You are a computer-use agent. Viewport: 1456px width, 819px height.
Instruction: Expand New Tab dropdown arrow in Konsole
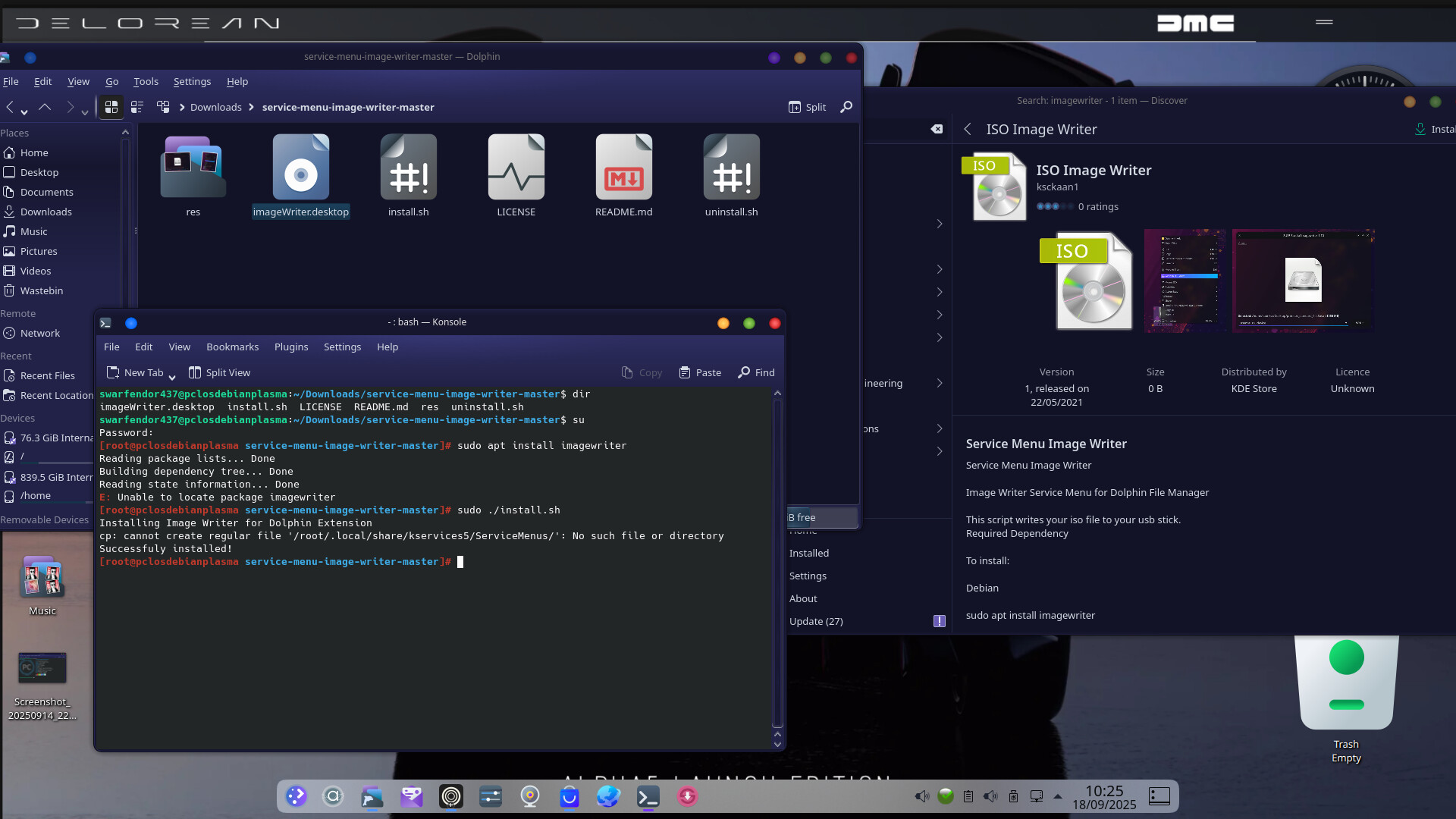172,375
